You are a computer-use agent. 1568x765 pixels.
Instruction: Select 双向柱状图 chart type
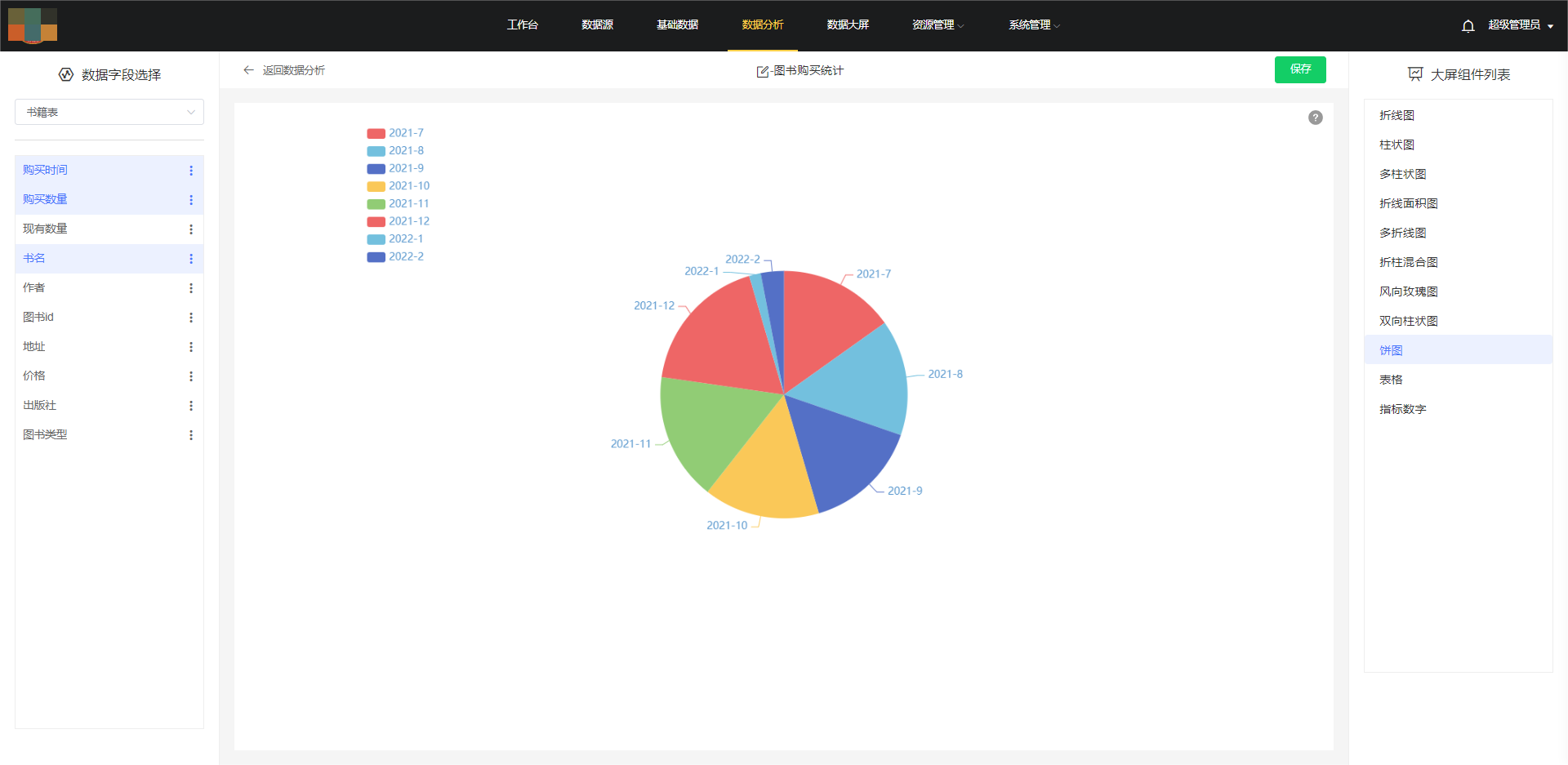[1458, 321]
